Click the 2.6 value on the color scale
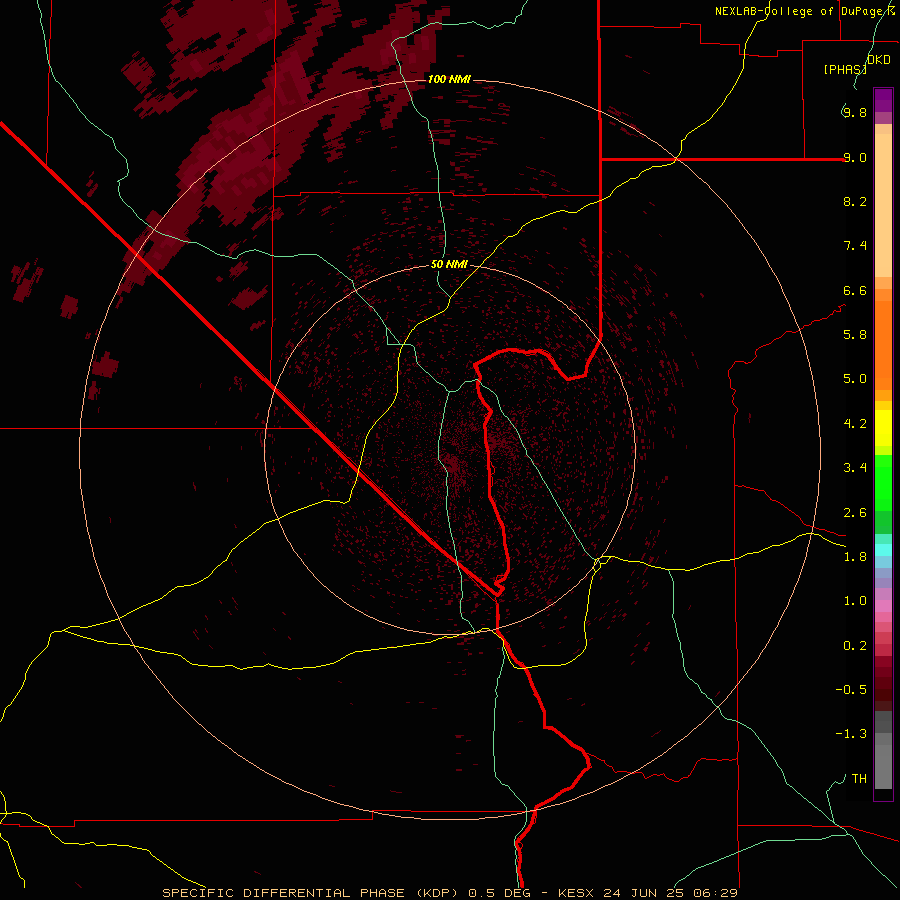The width and height of the screenshot is (900, 900). coord(855,513)
